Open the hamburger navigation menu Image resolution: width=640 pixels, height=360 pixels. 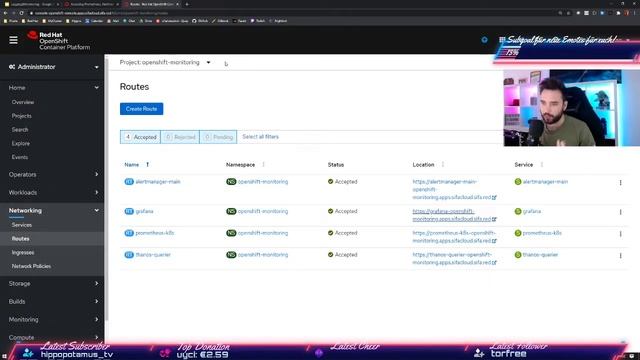click(13, 40)
